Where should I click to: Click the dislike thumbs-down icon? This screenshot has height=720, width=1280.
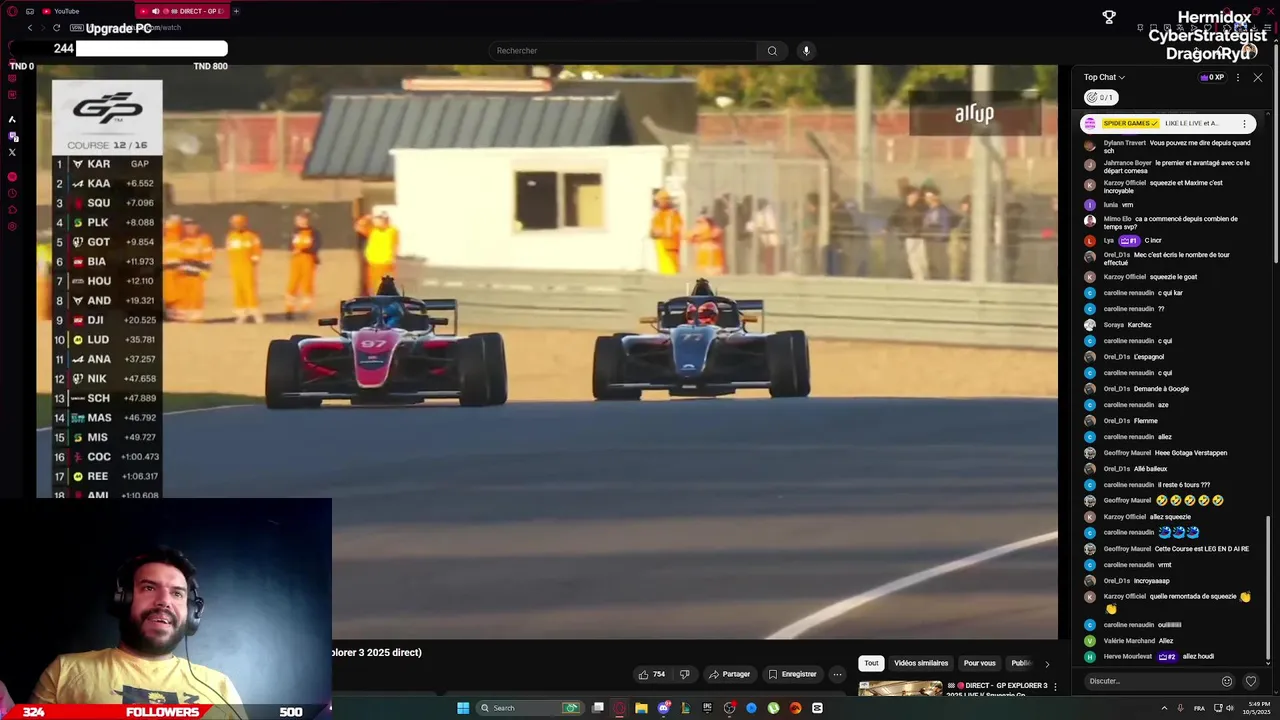pos(684,674)
